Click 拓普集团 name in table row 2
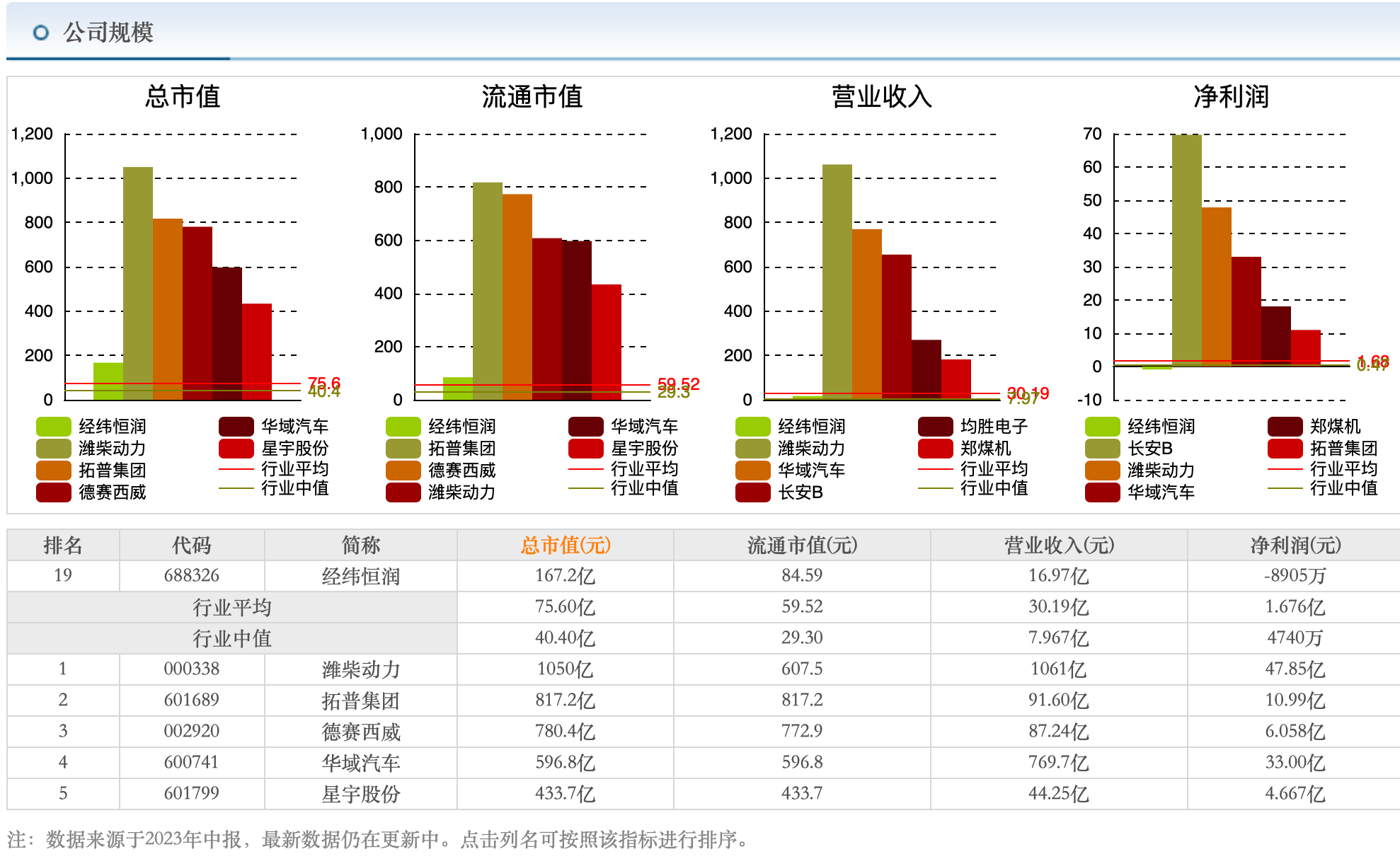This screenshot has width=1400, height=859. click(x=361, y=701)
